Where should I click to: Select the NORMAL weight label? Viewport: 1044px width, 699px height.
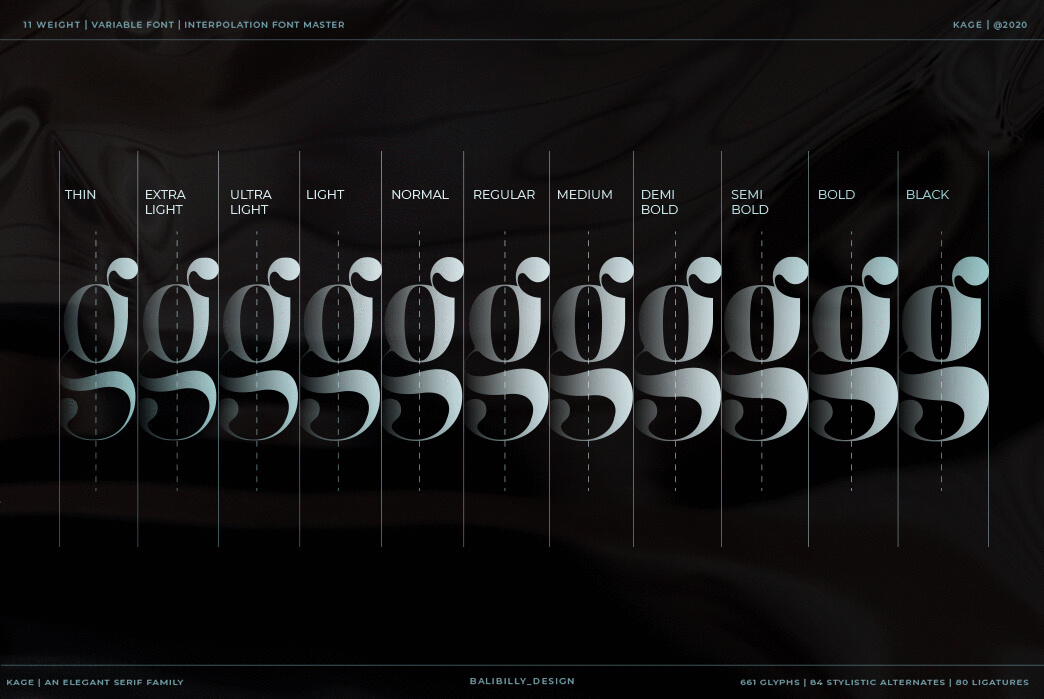tap(420, 195)
